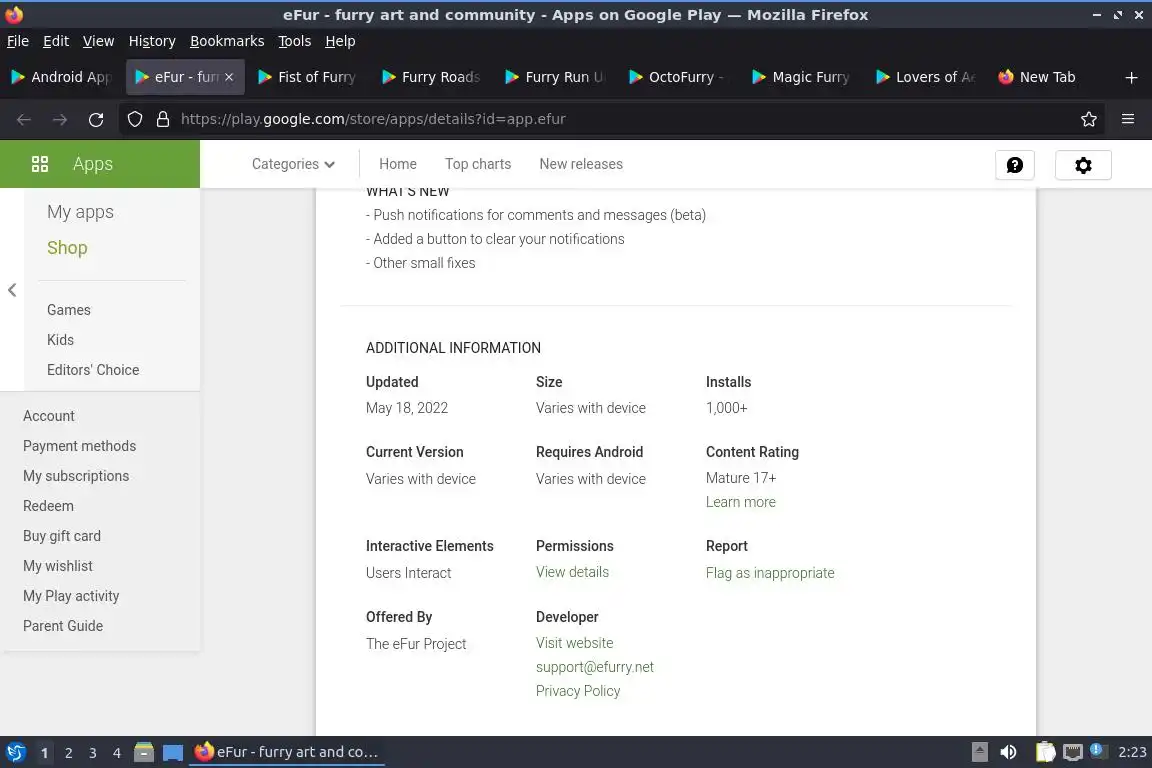Image resolution: width=1152 pixels, height=768 pixels.
Task: Open Google Play help question icon
Action: click(x=1015, y=165)
